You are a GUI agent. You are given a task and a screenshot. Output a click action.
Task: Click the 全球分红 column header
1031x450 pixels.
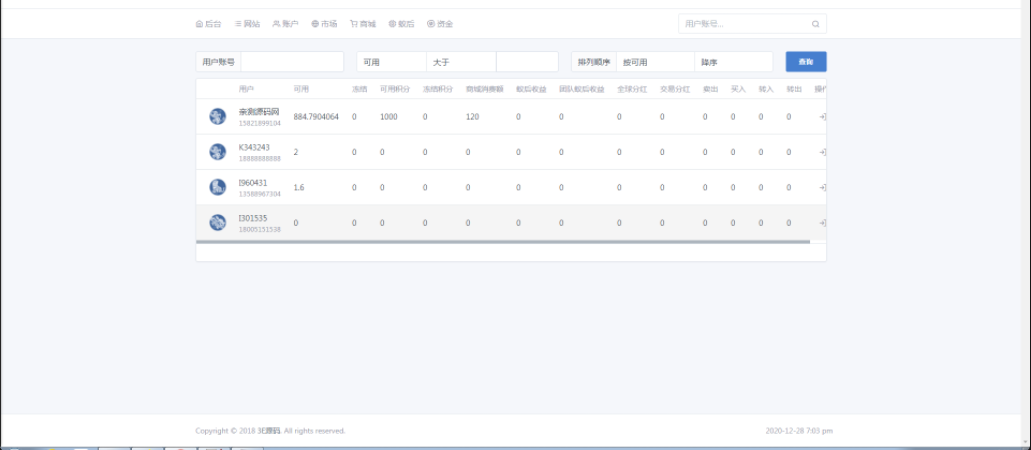pos(632,89)
